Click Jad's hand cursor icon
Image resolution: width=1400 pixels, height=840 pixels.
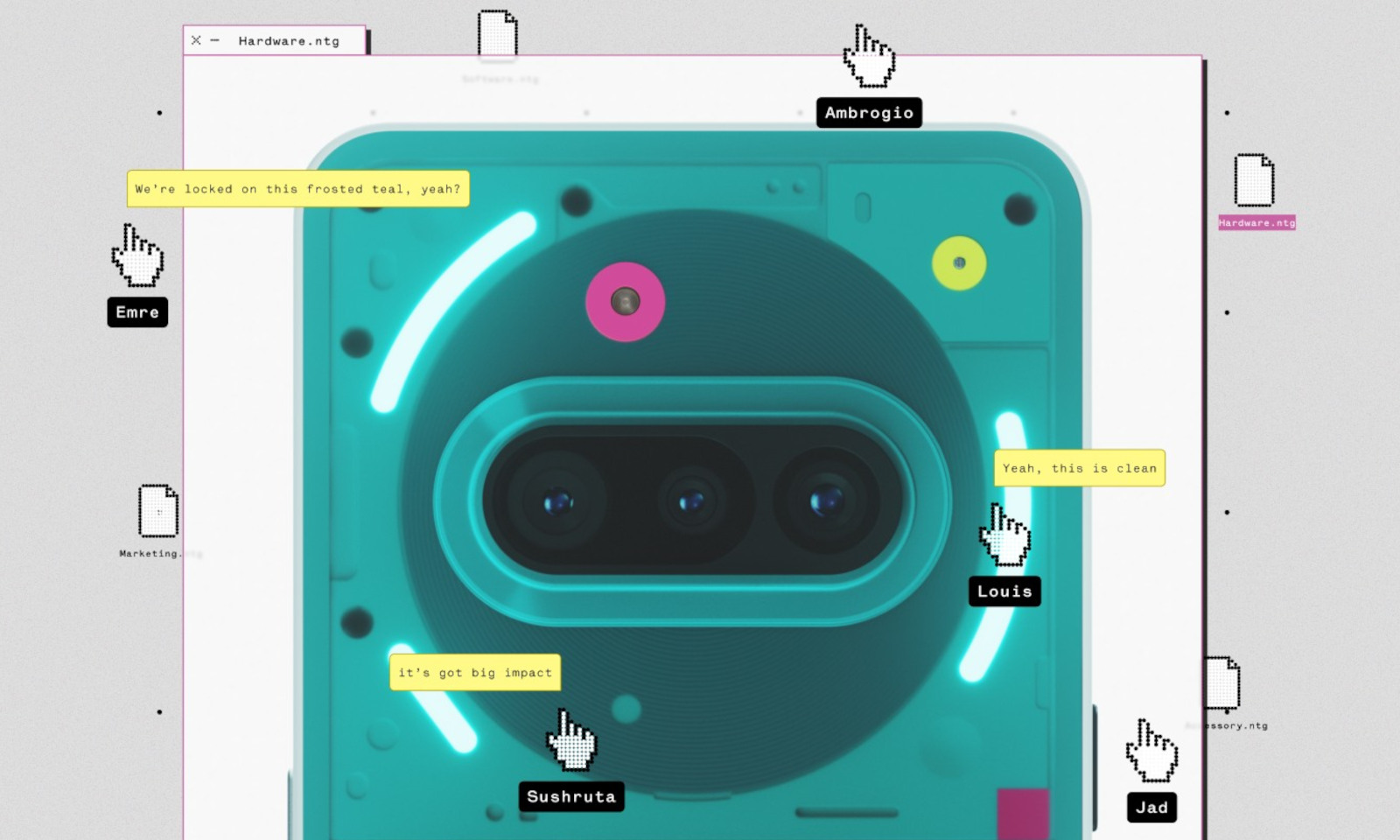[1151, 752]
